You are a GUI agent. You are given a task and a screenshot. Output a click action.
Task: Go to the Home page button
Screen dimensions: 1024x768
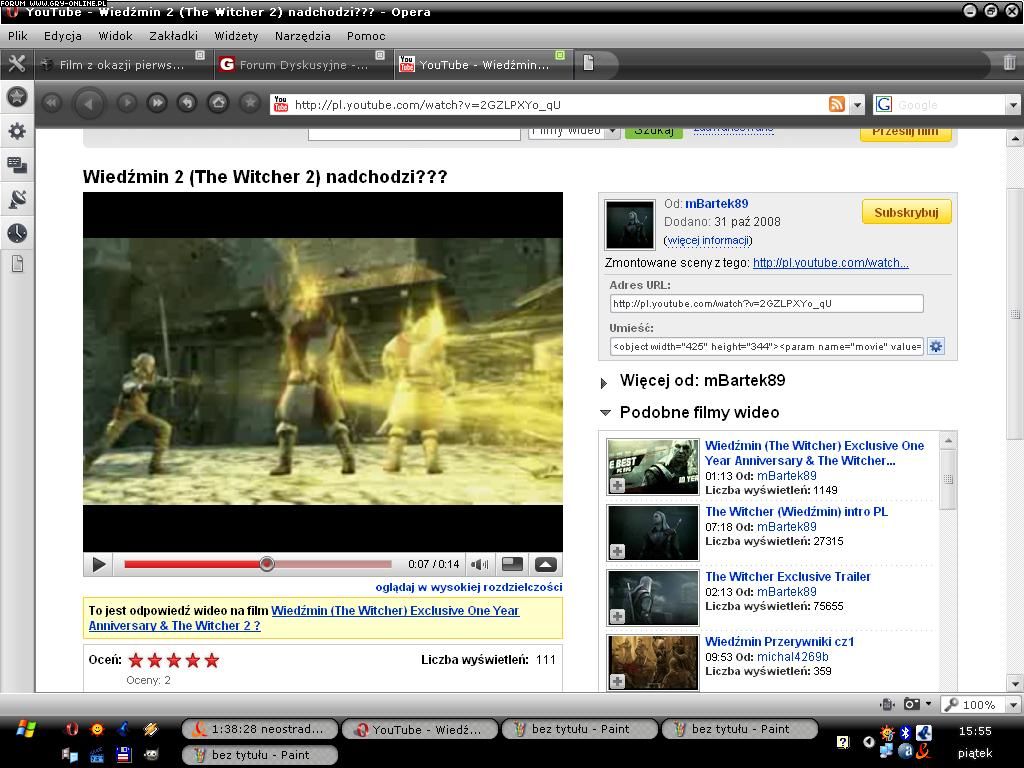(x=218, y=103)
